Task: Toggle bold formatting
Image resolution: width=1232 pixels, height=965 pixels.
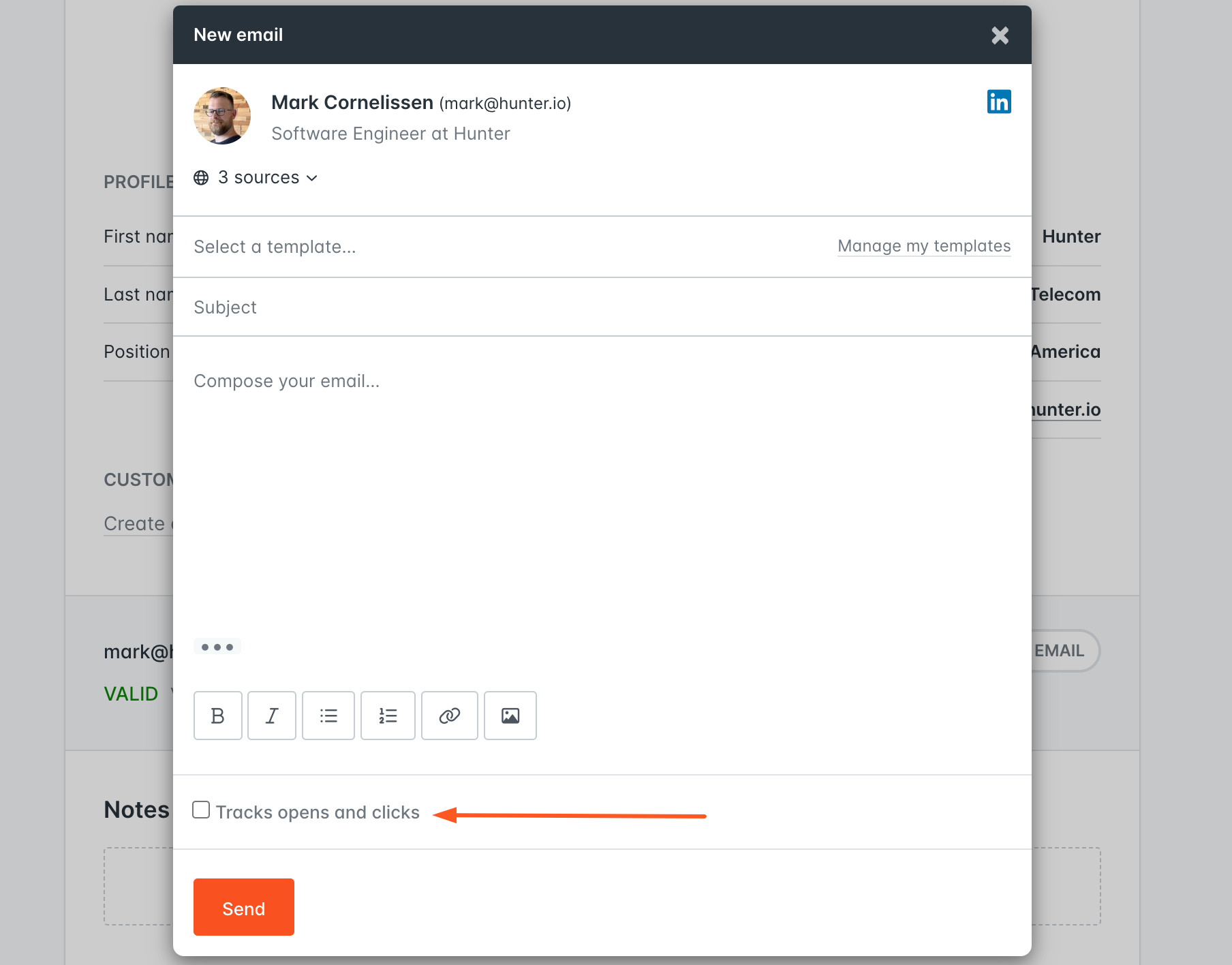Action: (218, 716)
